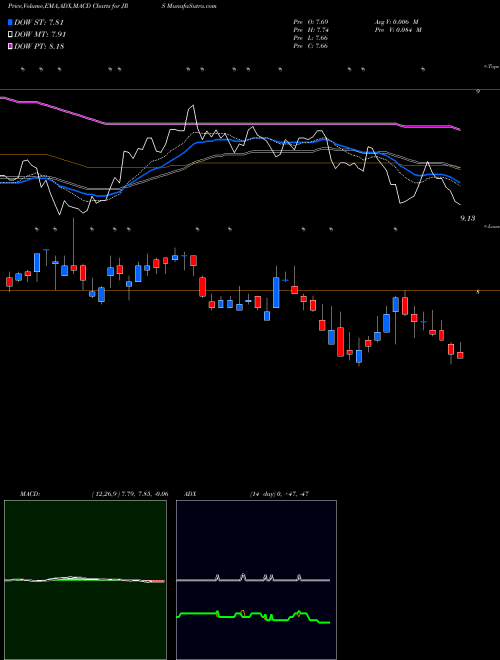Screen dimensions: 500x660
Task: Open the green MACD indicator panel
Action: point(85,580)
